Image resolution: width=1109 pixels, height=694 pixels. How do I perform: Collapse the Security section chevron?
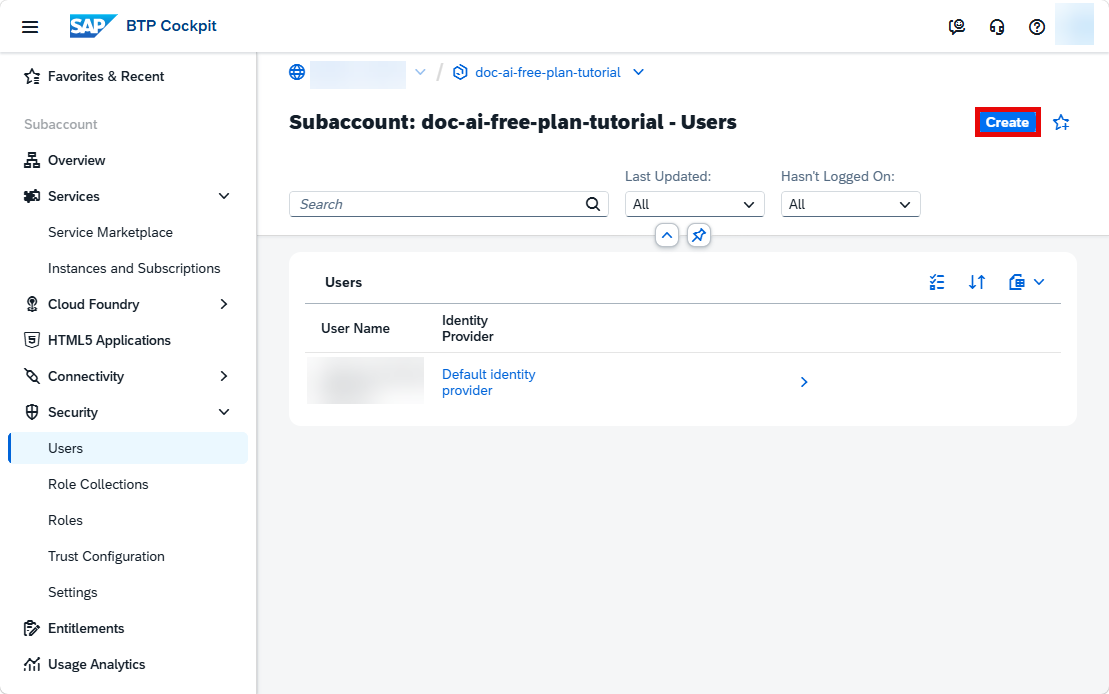coord(224,412)
